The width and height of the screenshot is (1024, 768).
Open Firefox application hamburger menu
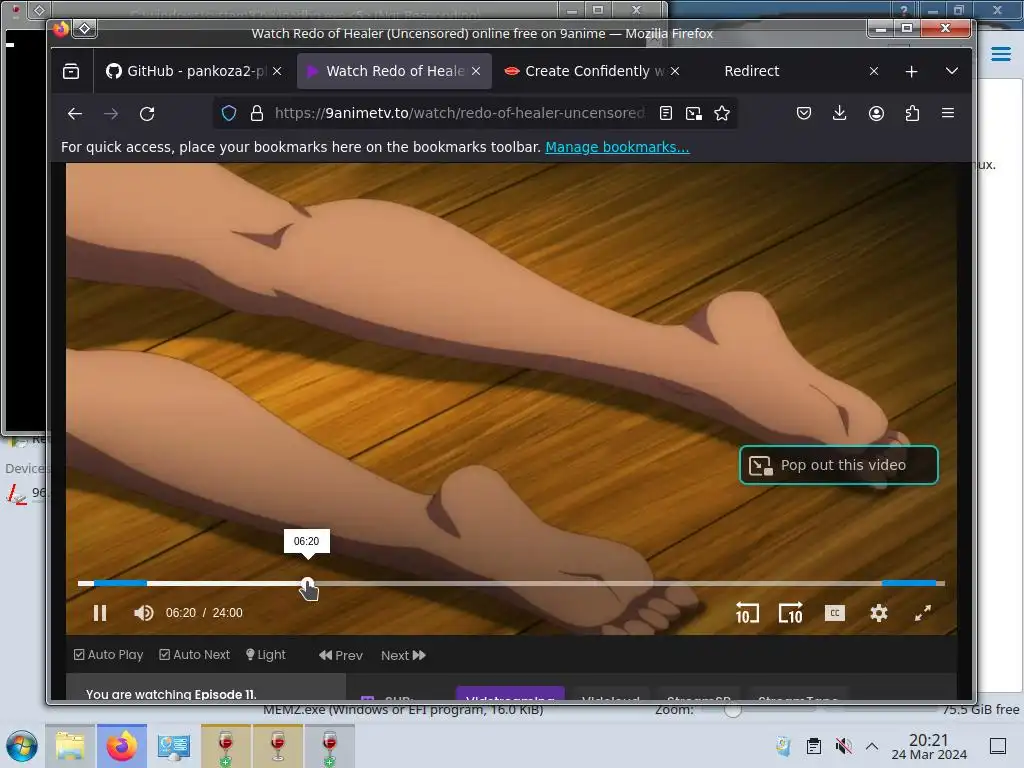tap(948, 114)
